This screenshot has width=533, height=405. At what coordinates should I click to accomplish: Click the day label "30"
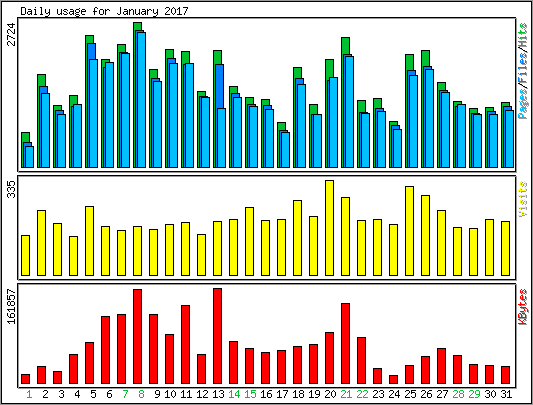tap(490, 394)
